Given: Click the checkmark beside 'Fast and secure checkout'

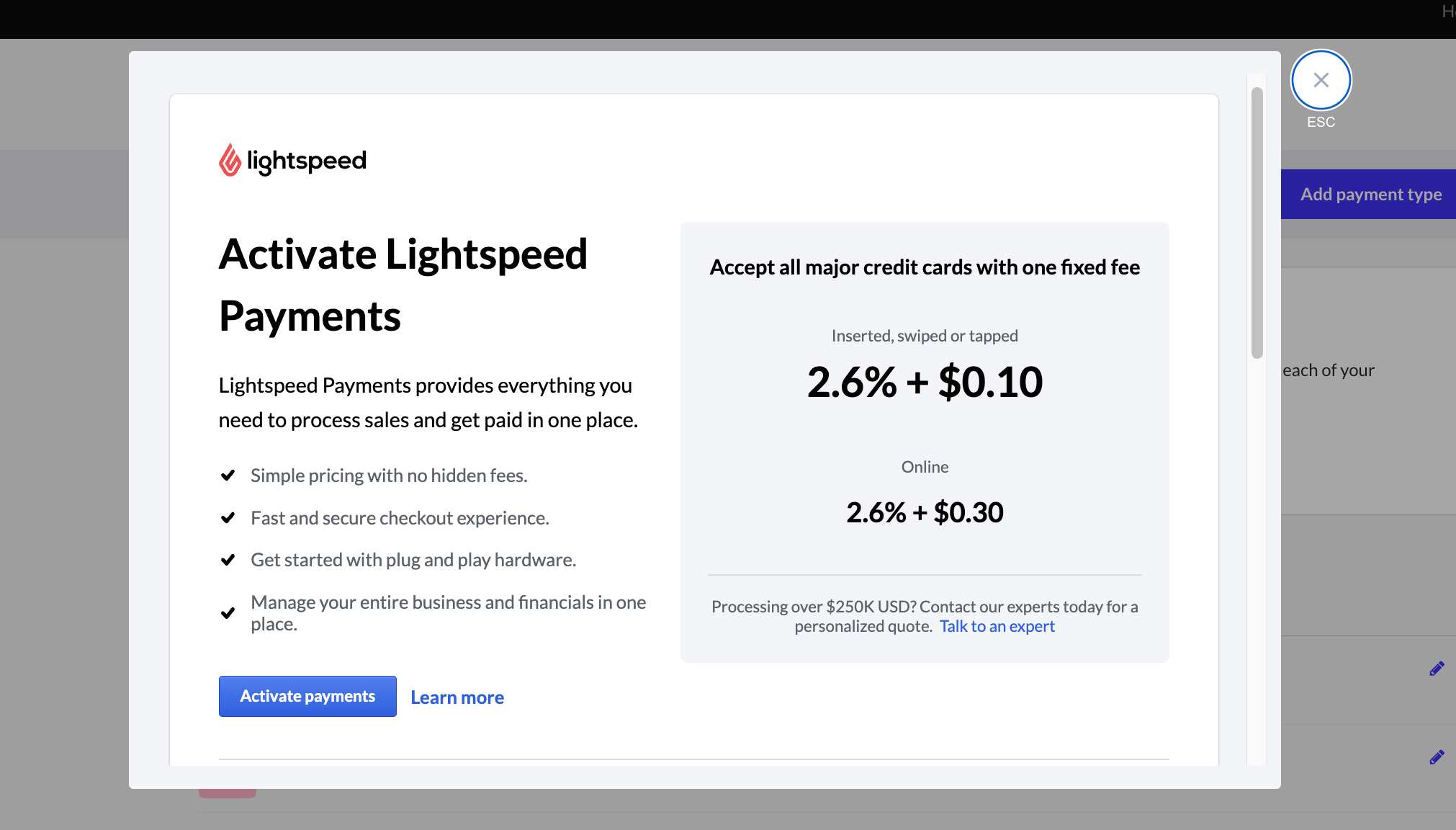Looking at the screenshot, I should pos(228,517).
